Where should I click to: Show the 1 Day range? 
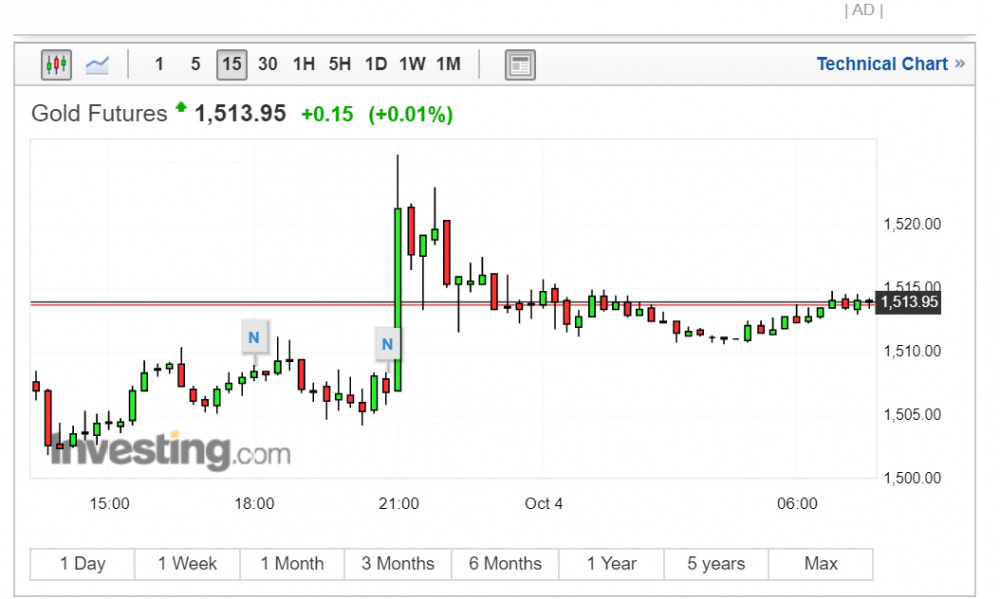point(82,564)
